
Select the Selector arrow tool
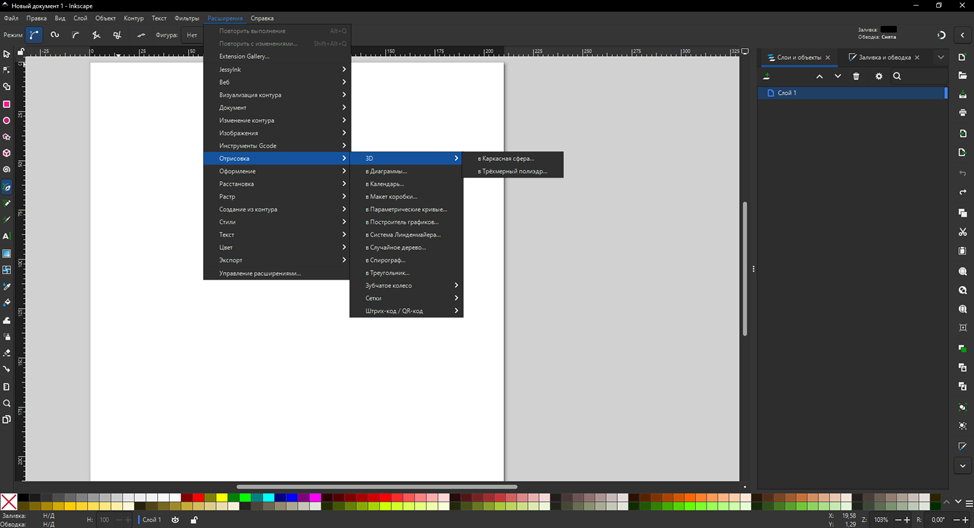click(x=7, y=54)
